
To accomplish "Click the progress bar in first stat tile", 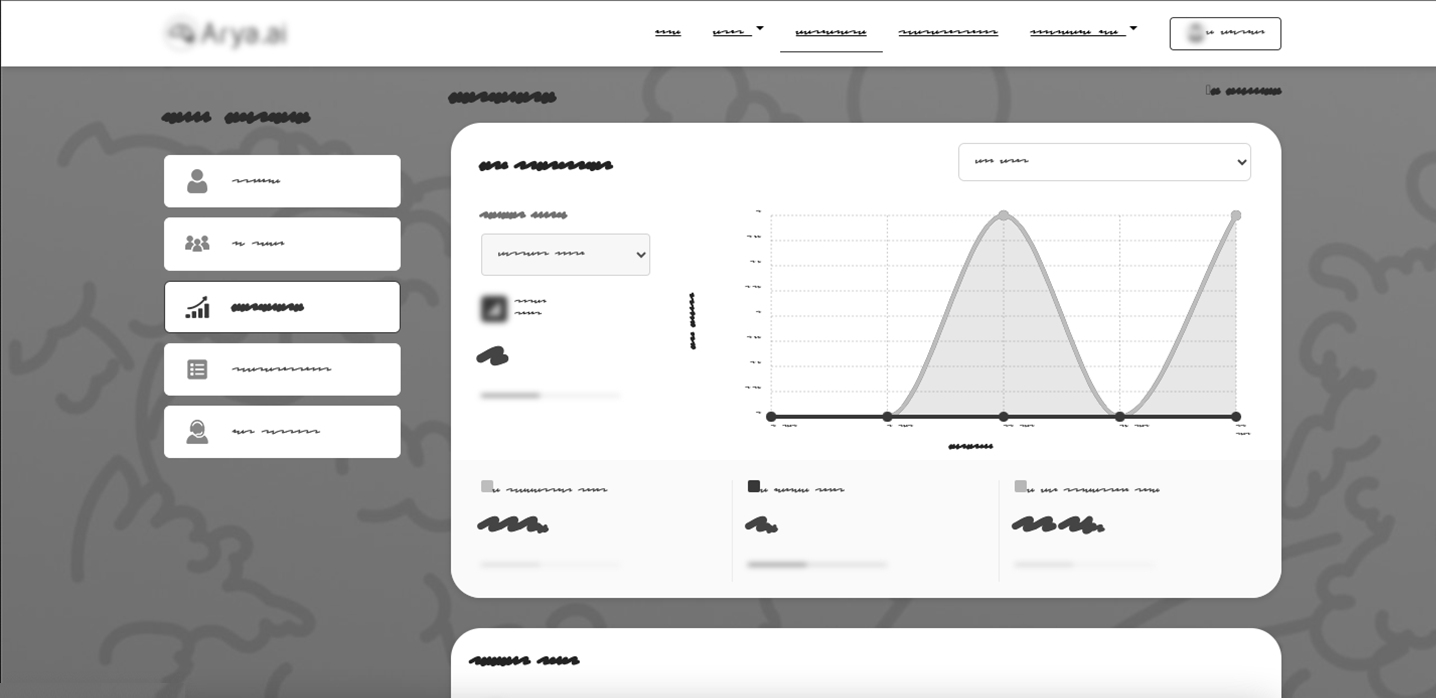I will (550, 565).
